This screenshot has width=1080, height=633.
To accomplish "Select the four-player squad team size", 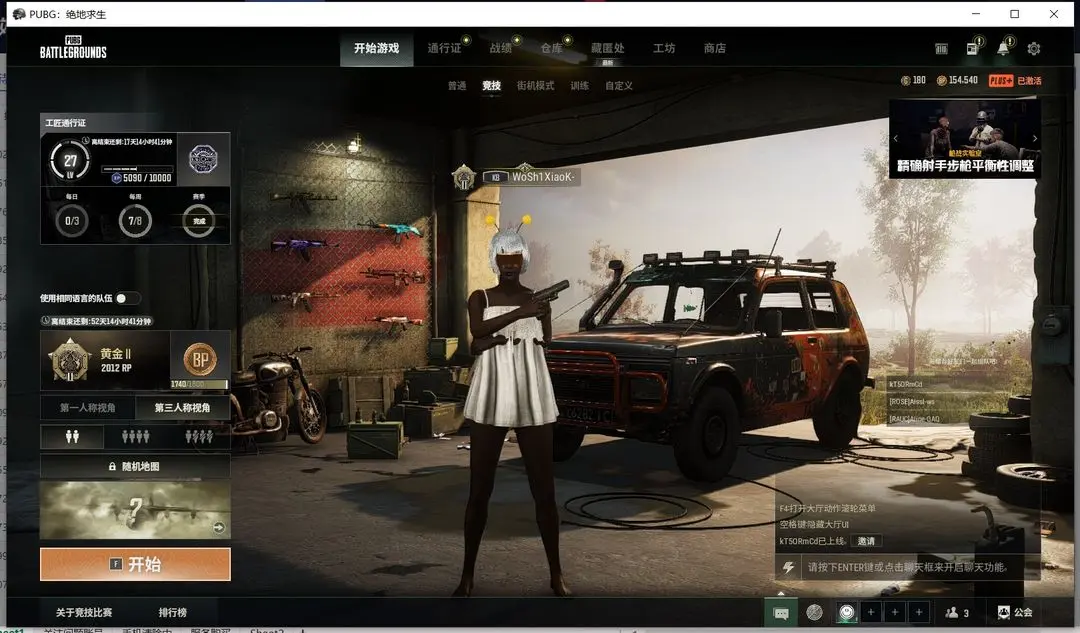I will click(136, 437).
